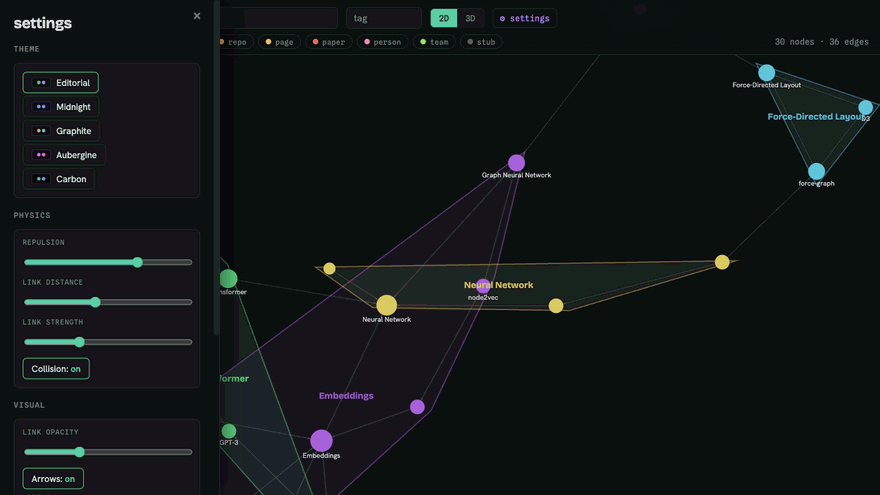880x495 pixels.
Task: Select the node2vec node
Action: 483,286
